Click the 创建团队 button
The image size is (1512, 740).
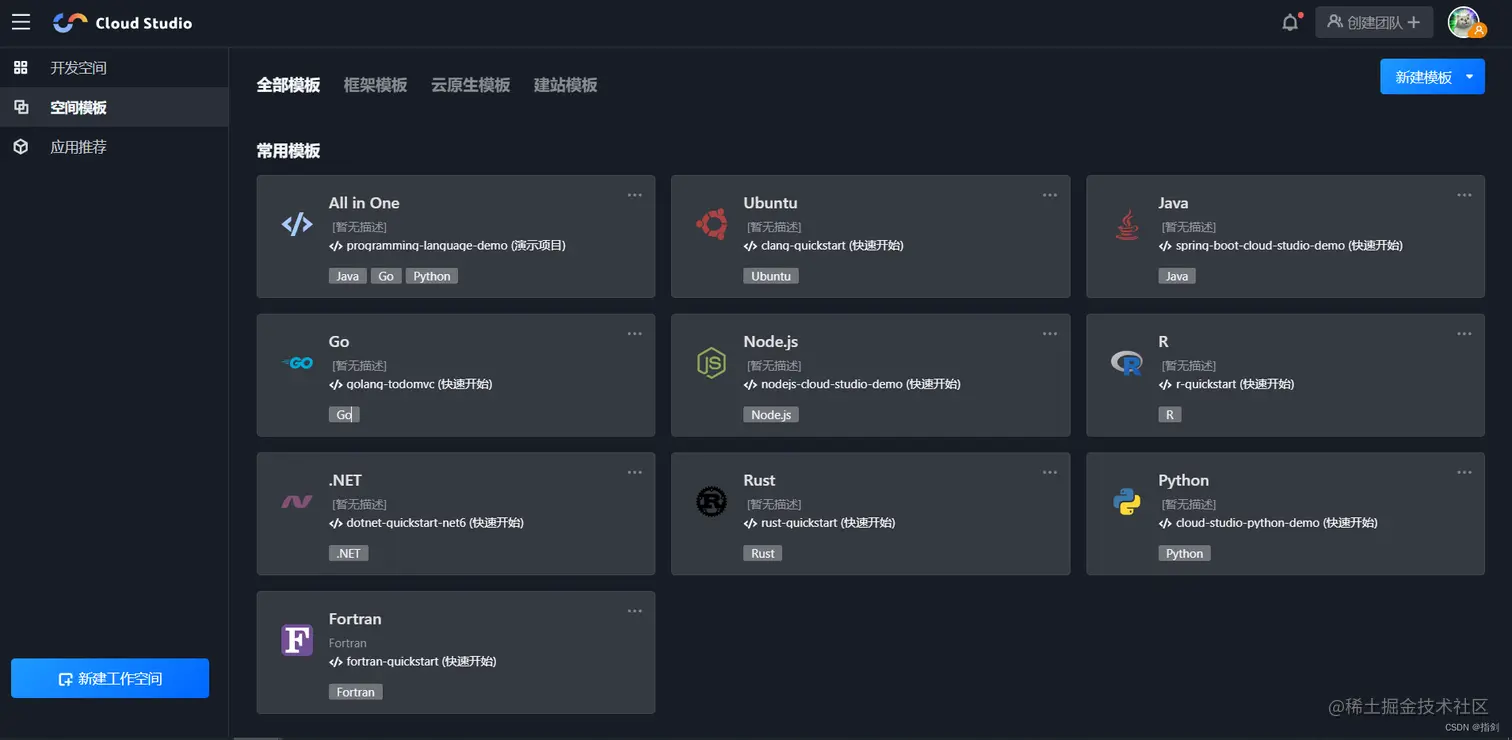1374,22
